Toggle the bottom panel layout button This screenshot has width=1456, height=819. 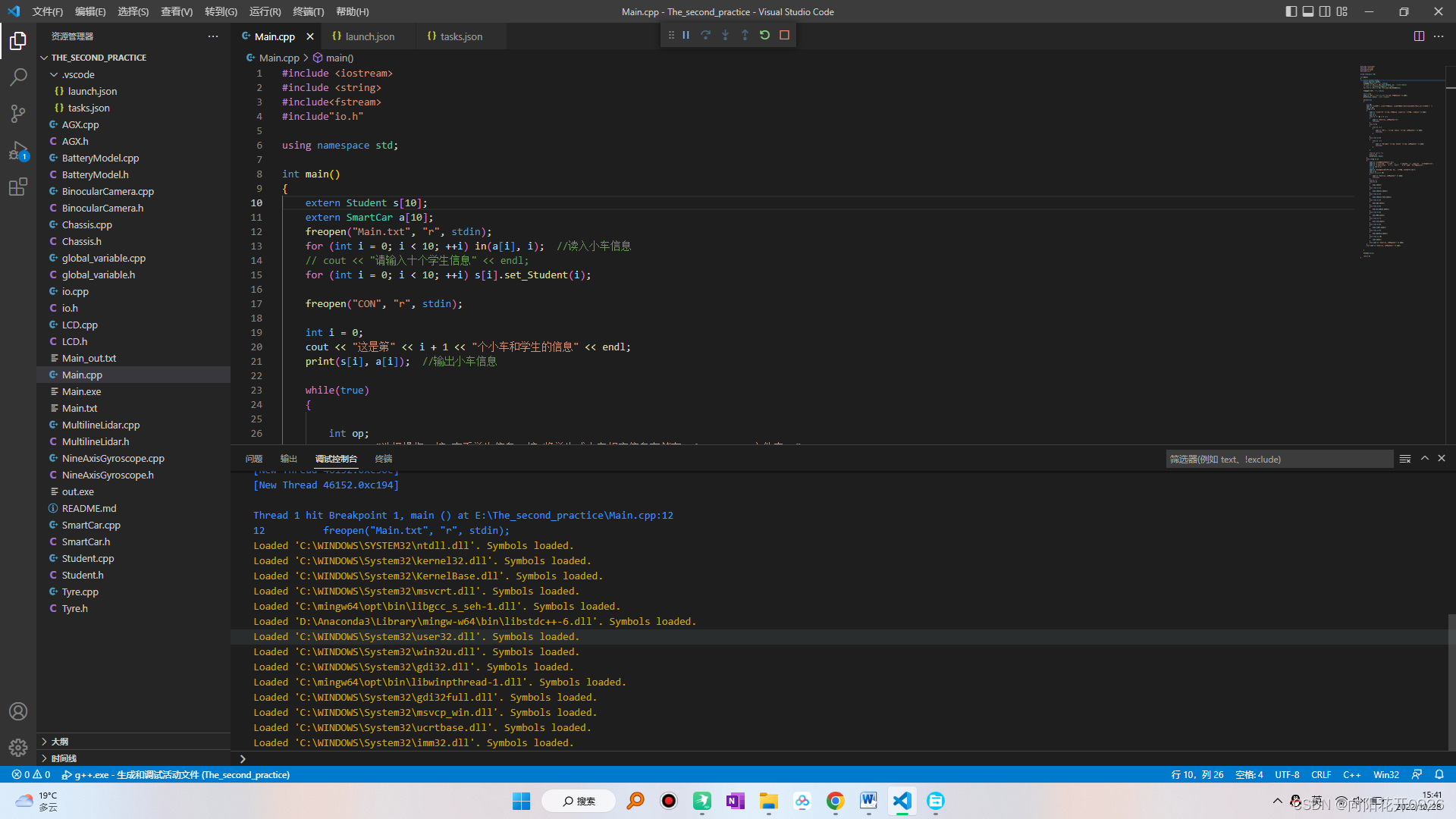(1308, 11)
